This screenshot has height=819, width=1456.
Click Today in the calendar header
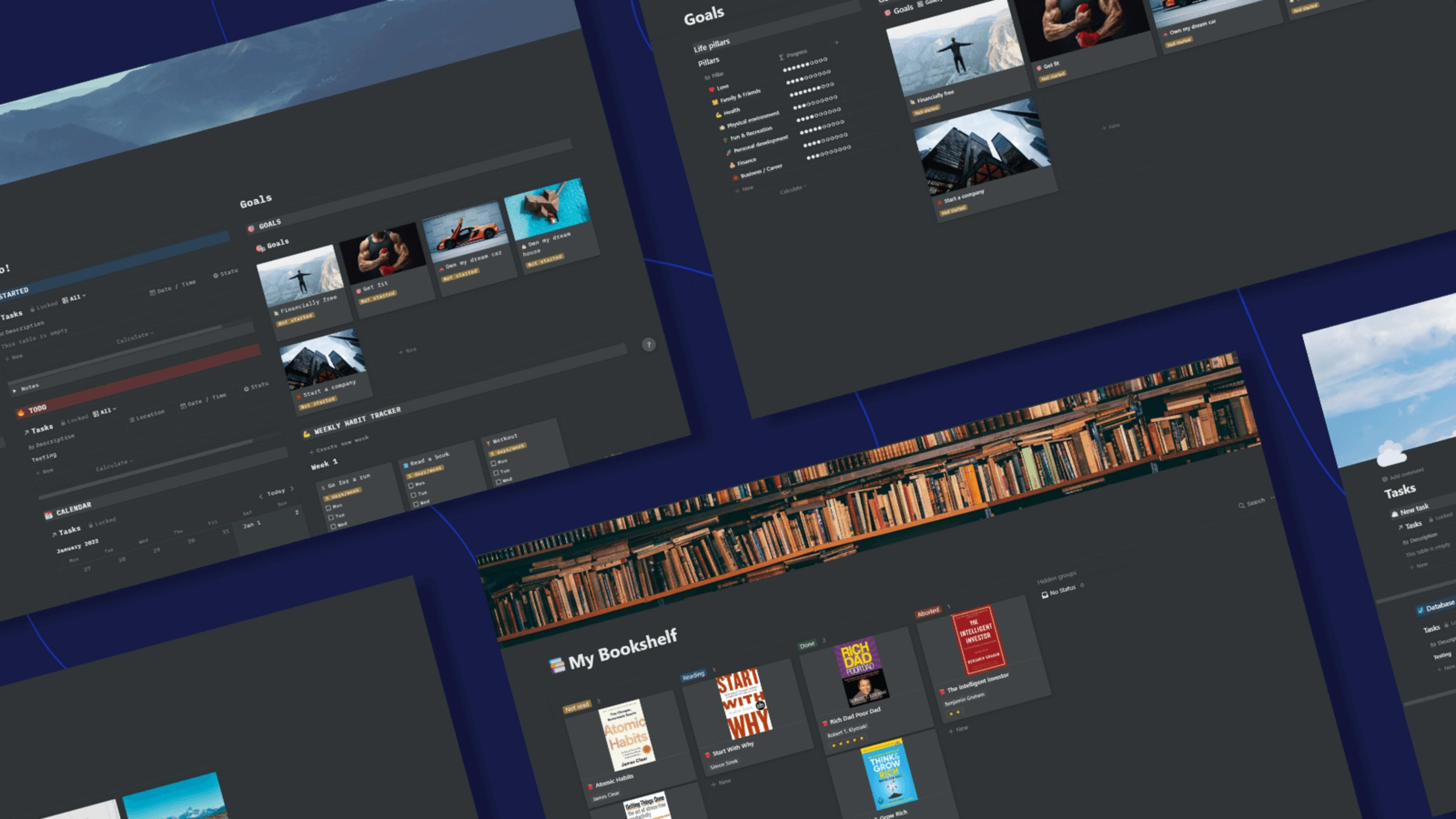click(x=276, y=492)
